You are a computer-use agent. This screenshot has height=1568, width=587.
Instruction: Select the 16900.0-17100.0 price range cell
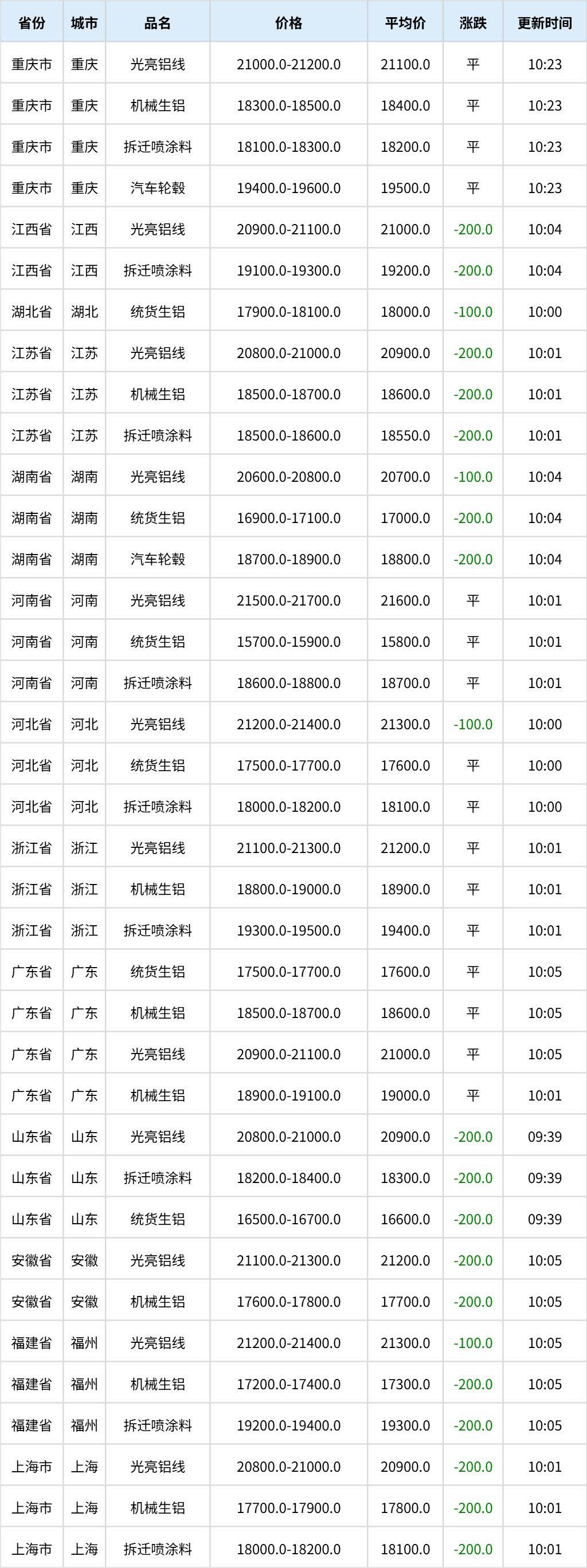[289, 518]
